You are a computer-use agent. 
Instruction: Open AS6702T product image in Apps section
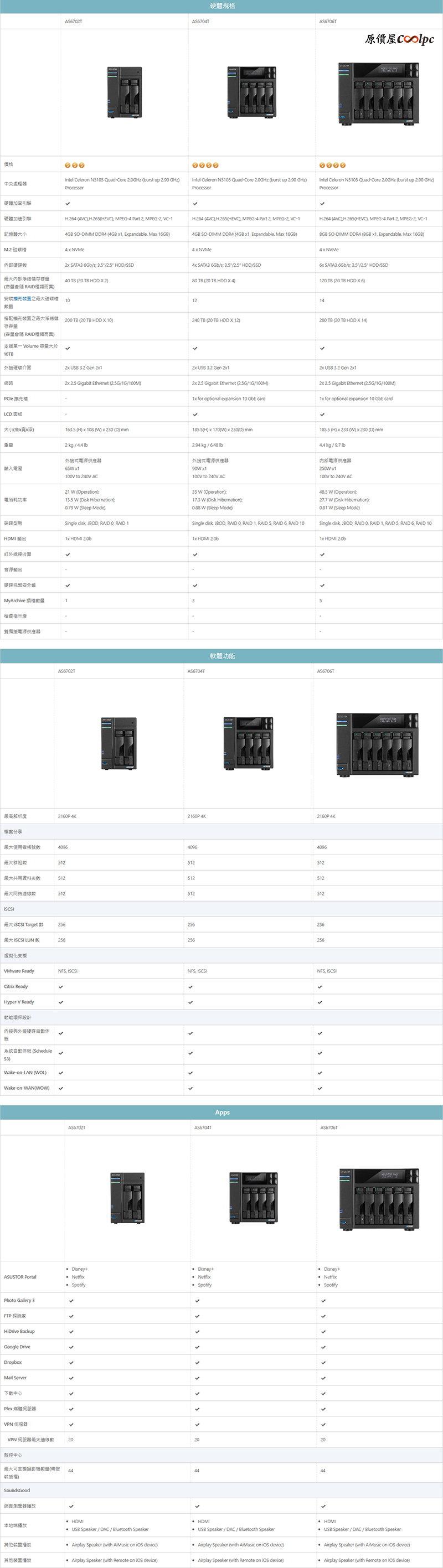click(127, 1198)
